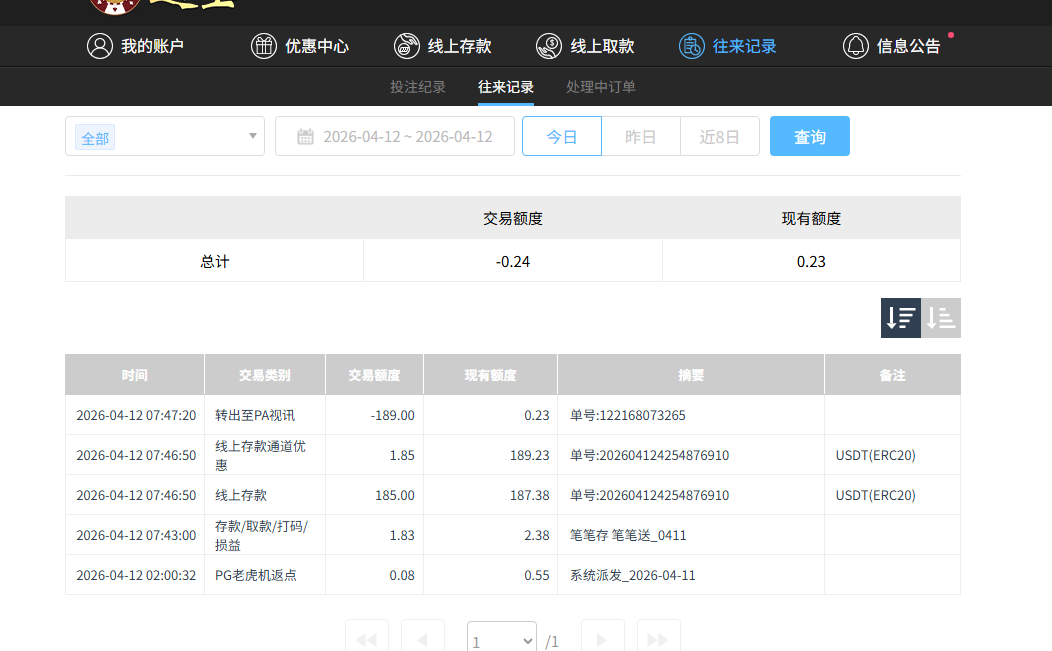Sort records in descending order
Viewport: 1052px width, 651px height.
901,318
